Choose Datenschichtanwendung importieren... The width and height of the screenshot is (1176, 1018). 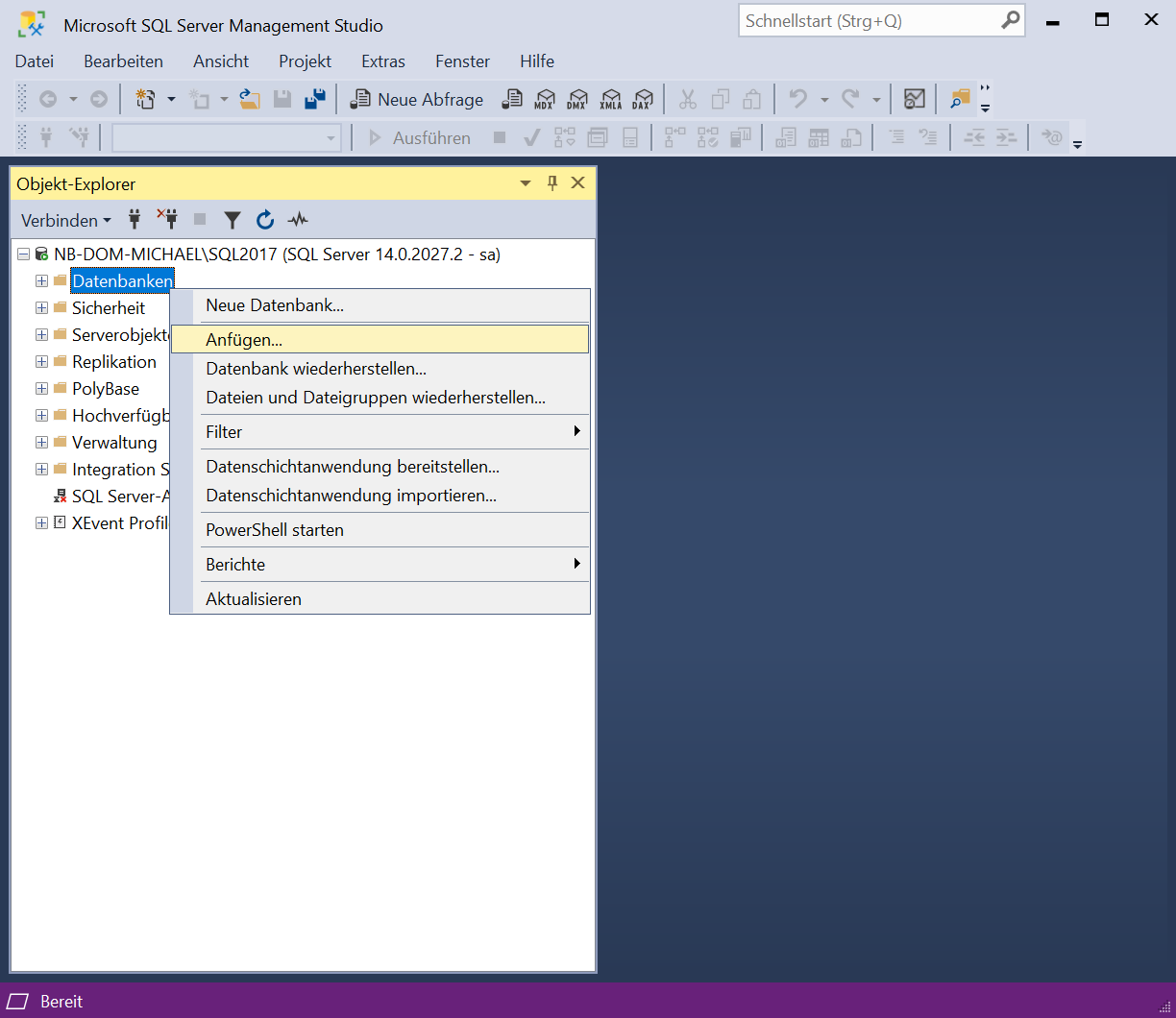(x=380, y=496)
